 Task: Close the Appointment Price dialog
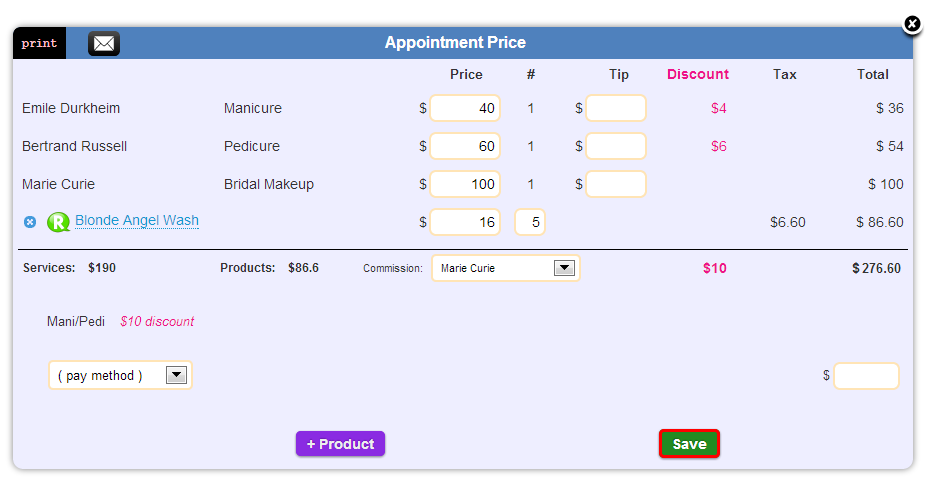pos(912,24)
